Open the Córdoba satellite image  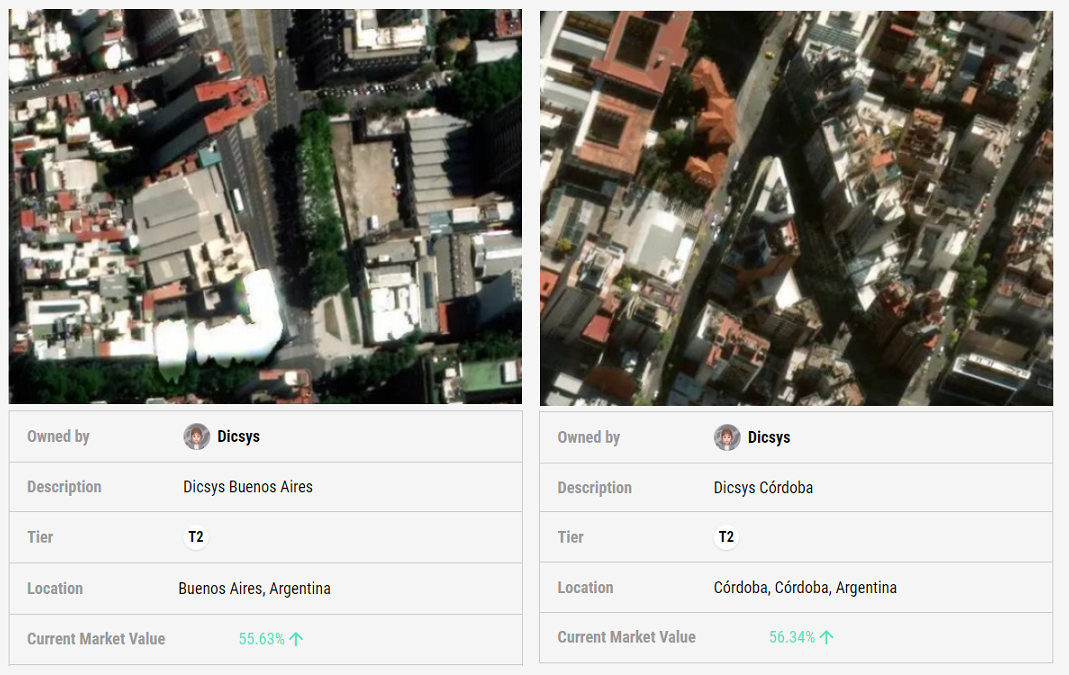click(796, 208)
